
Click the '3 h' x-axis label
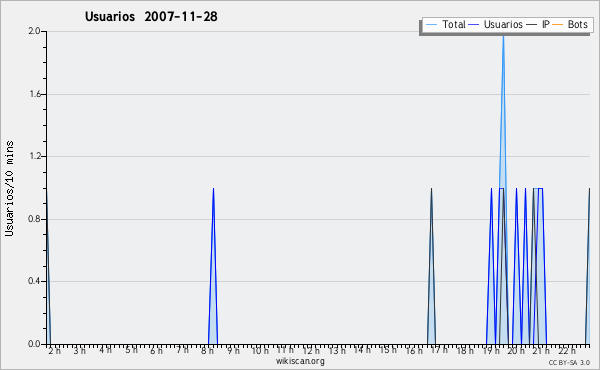80,351
